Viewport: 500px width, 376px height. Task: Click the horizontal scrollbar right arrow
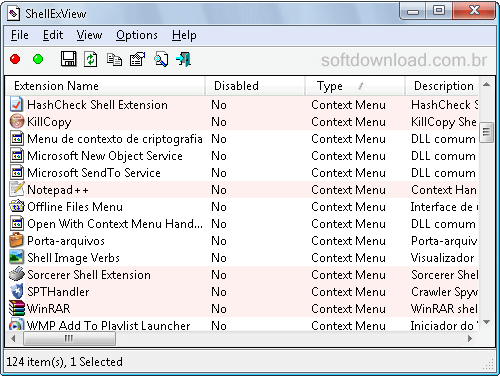pyautogui.click(x=470, y=339)
